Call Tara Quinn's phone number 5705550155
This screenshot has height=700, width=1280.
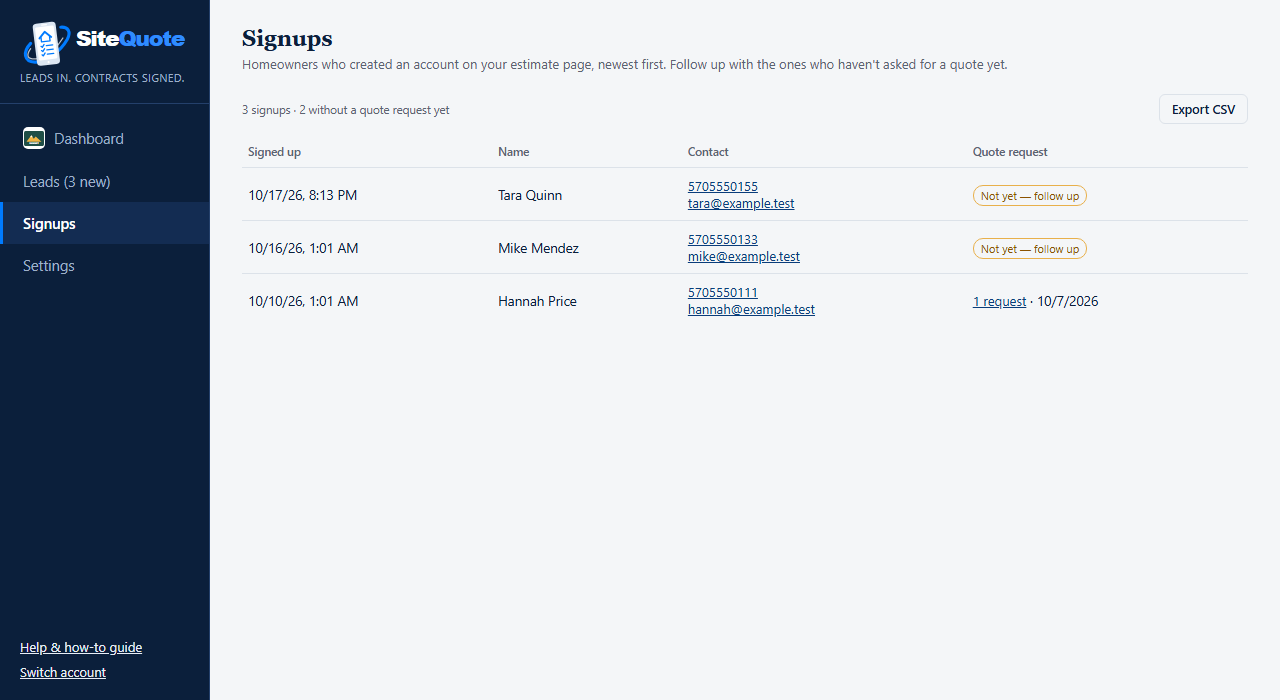click(723, 187)
